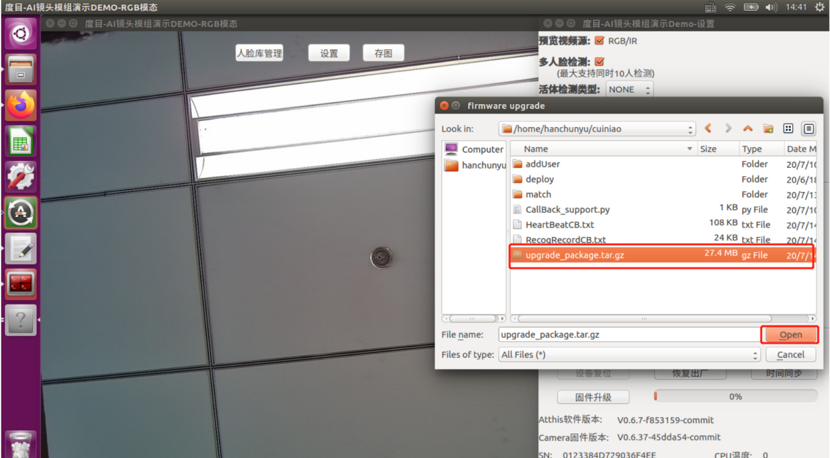Switch to list view icon
The height and width of the screenshot is (458, 830).
pyautogui.click(x=788, y=129)
